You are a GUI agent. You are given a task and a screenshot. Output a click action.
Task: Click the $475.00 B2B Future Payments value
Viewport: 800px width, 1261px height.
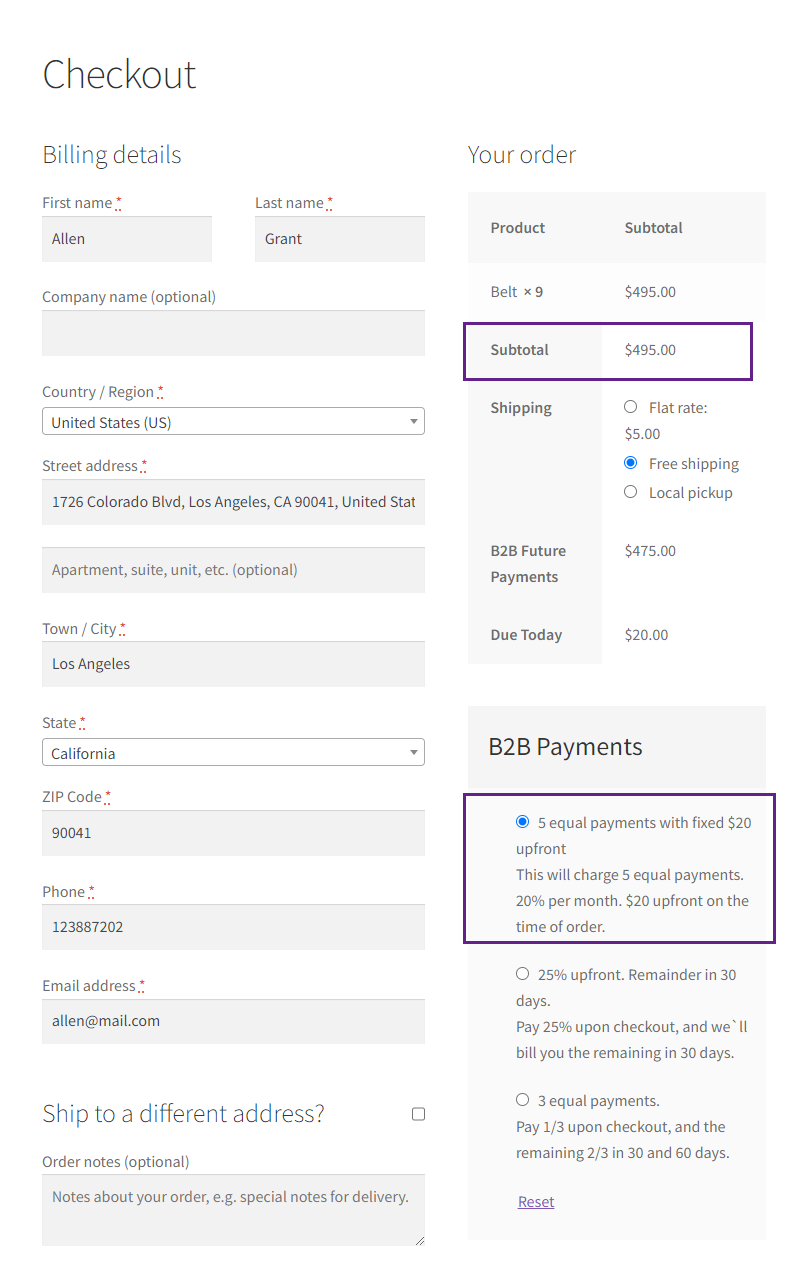pos(650,551)
